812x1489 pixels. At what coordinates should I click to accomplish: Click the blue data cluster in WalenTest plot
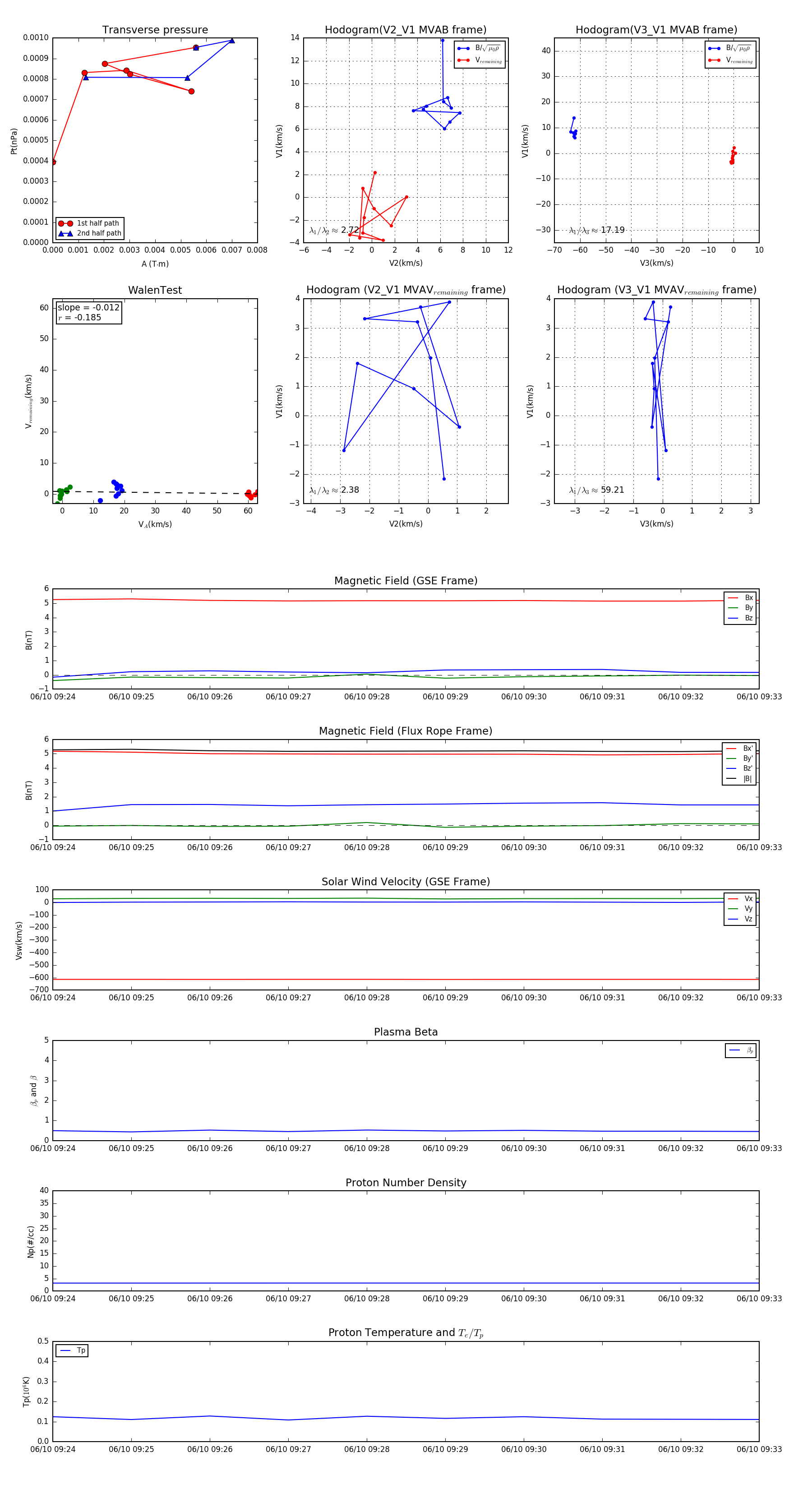pyautogui.click(x=117, y=489)
